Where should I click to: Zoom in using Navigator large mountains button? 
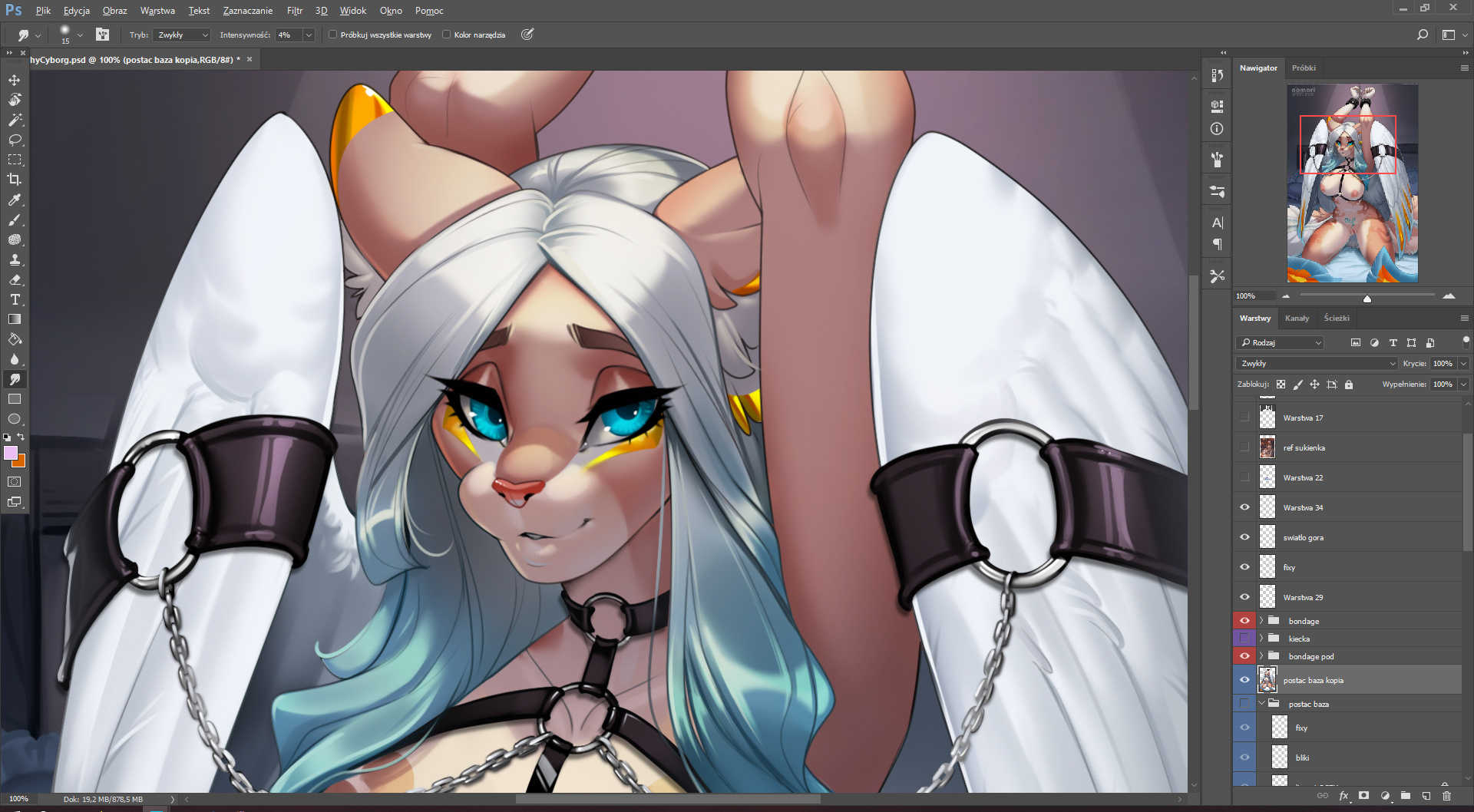[x=1449, y=296]
